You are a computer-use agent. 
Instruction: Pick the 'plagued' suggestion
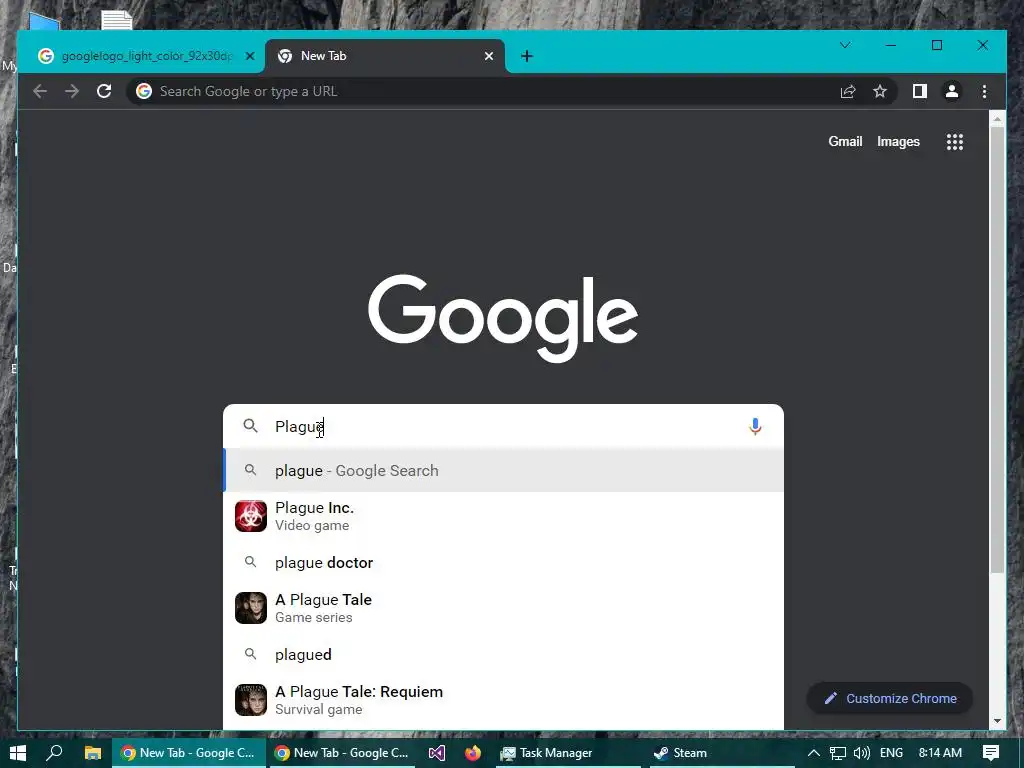click(504, 654)
